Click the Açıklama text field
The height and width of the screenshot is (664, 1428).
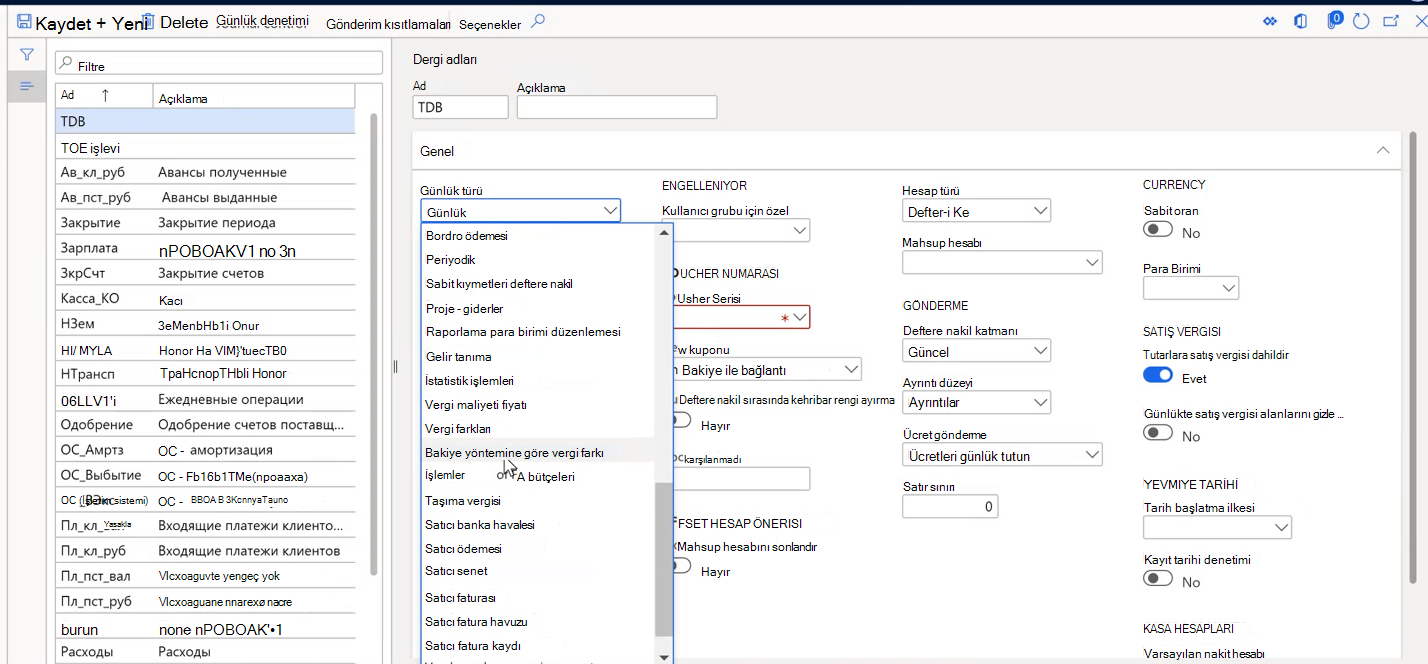(617, 107)
